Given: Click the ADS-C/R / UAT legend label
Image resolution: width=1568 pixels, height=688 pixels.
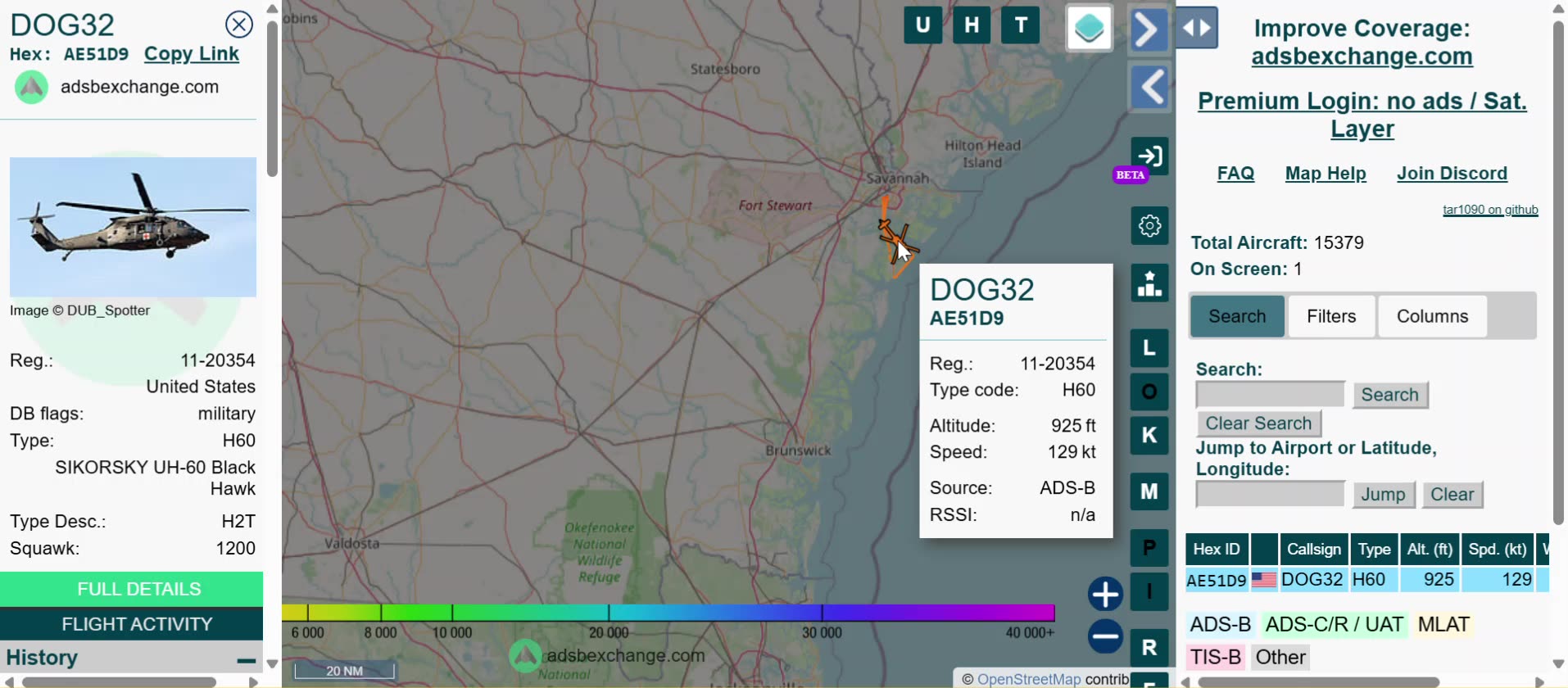Looking at the screenshot, I should coord(1334,625).
